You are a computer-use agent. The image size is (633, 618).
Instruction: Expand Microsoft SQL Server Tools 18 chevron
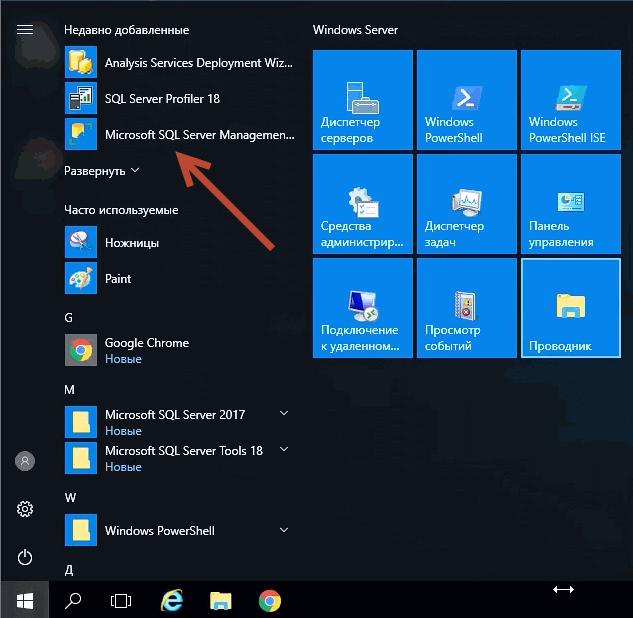point(284,449)
